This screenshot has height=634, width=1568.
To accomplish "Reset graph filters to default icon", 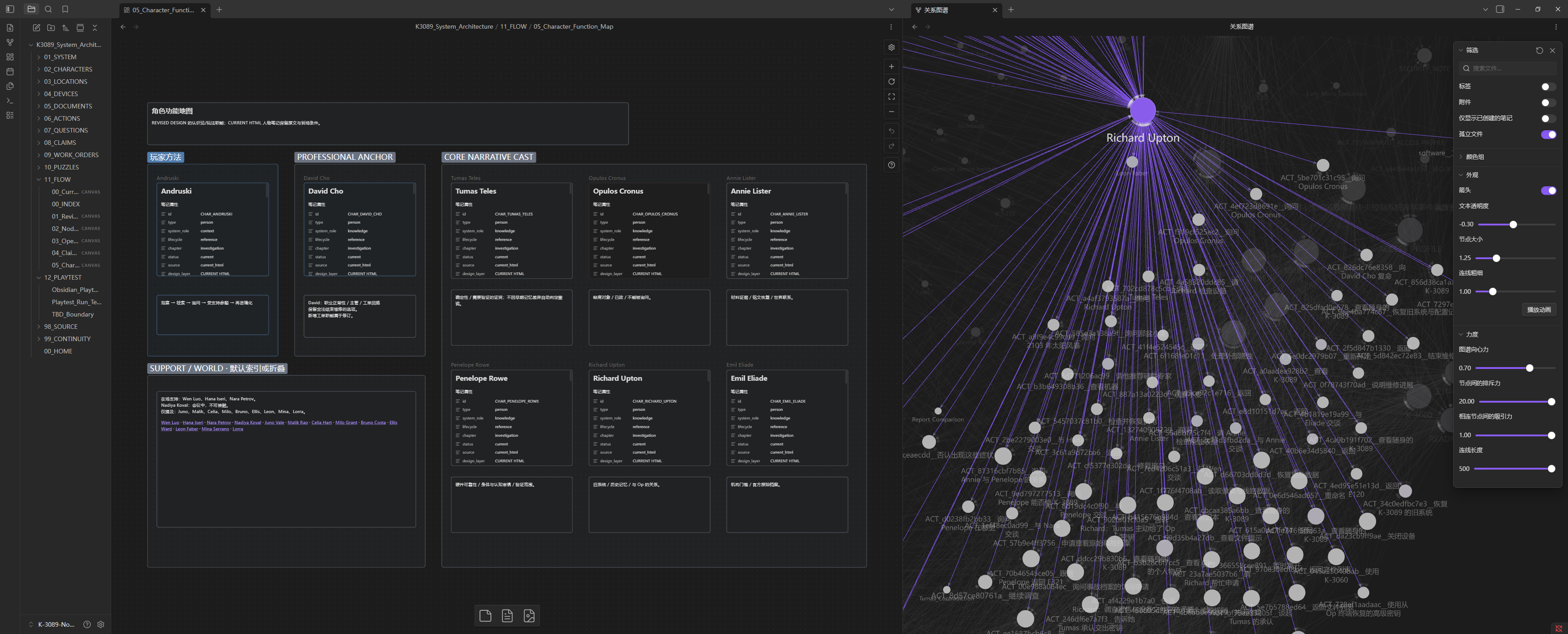I will point(1539,51).
